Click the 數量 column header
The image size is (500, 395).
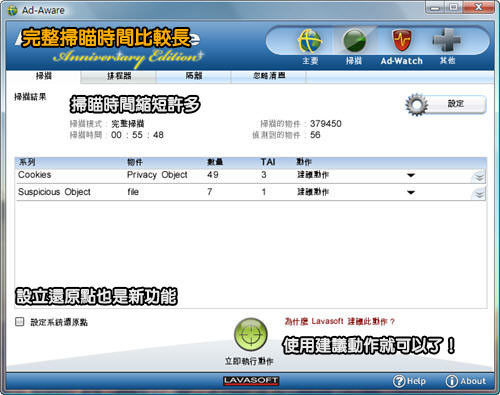click(215, 162)
